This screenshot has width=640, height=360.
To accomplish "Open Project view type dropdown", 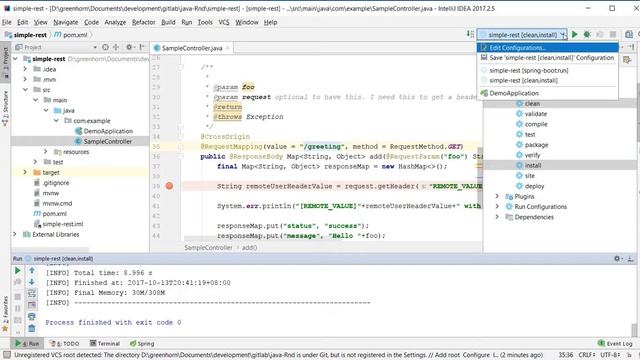I will click(x=95, y=47).
